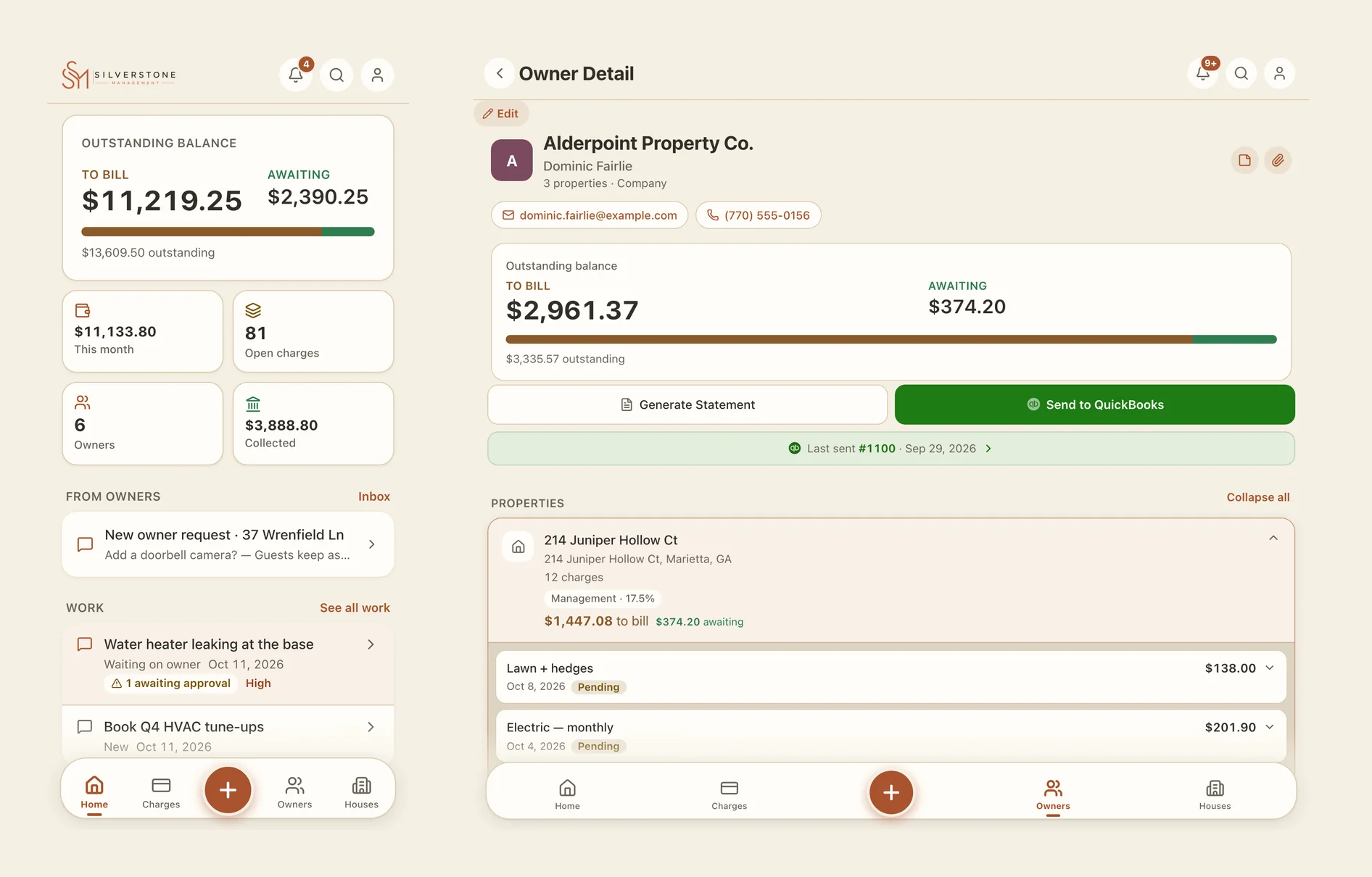
Task: Open the New owner request 37 Wrenfield Ln message
Action: click(228, 544)
